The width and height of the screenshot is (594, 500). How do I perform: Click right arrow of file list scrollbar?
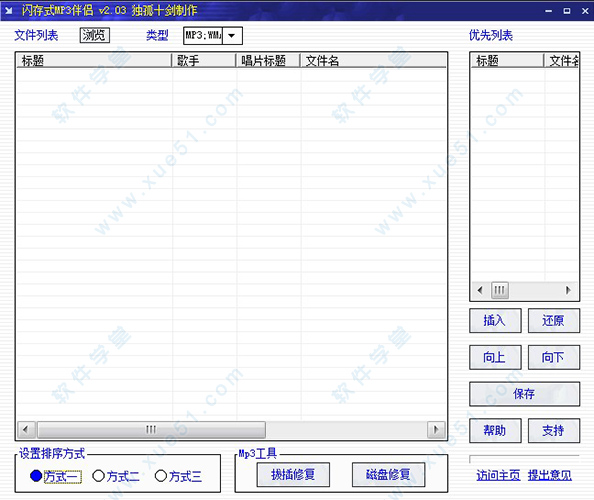pos(436,430)
